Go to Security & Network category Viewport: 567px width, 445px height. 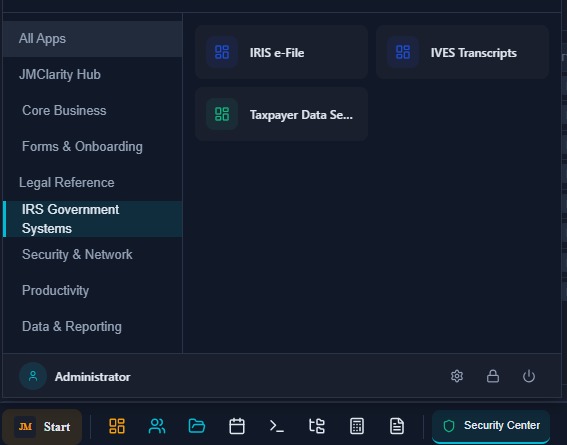pyautogui.click(x=92, y=254)
